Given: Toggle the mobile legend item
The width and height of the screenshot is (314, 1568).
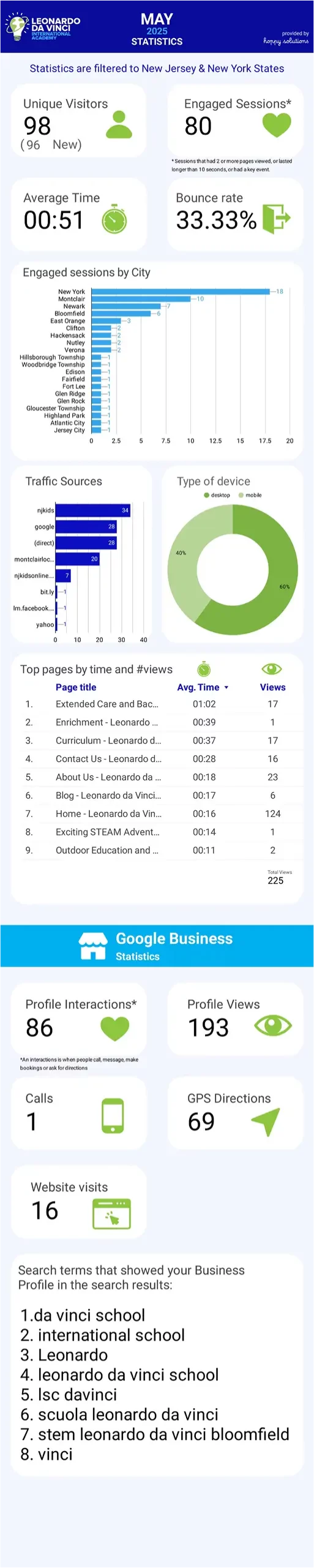Looking at the screenshot, I should [x=250, y=495].
